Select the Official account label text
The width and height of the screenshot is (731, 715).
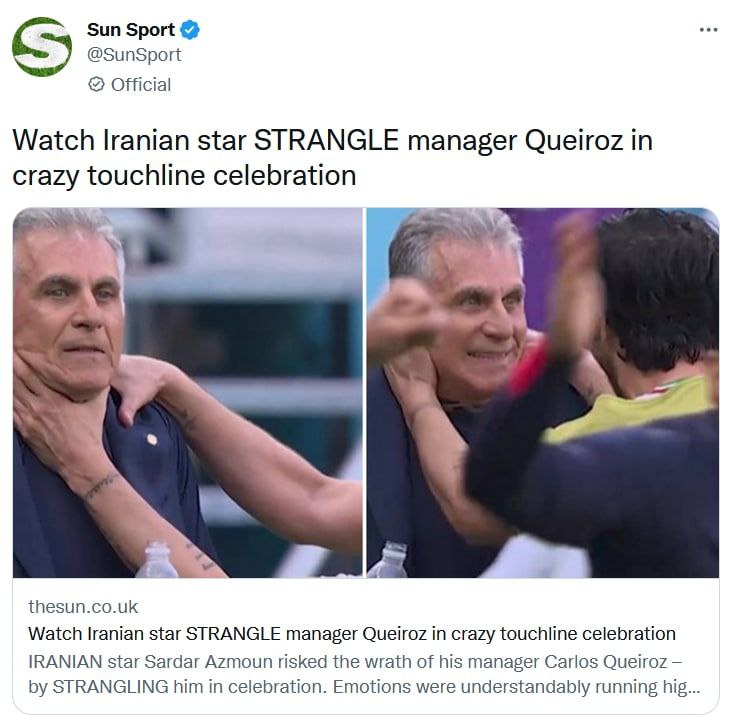141,85
